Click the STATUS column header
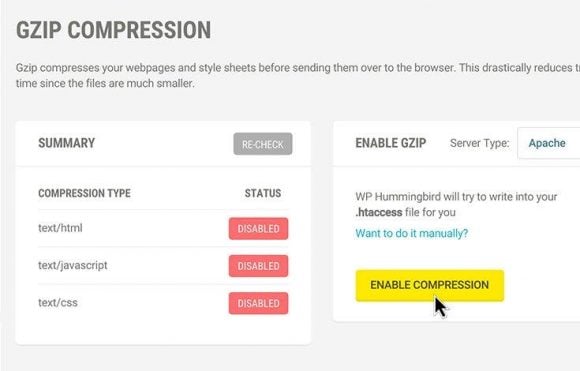580x371 pixels. [263, 193]
